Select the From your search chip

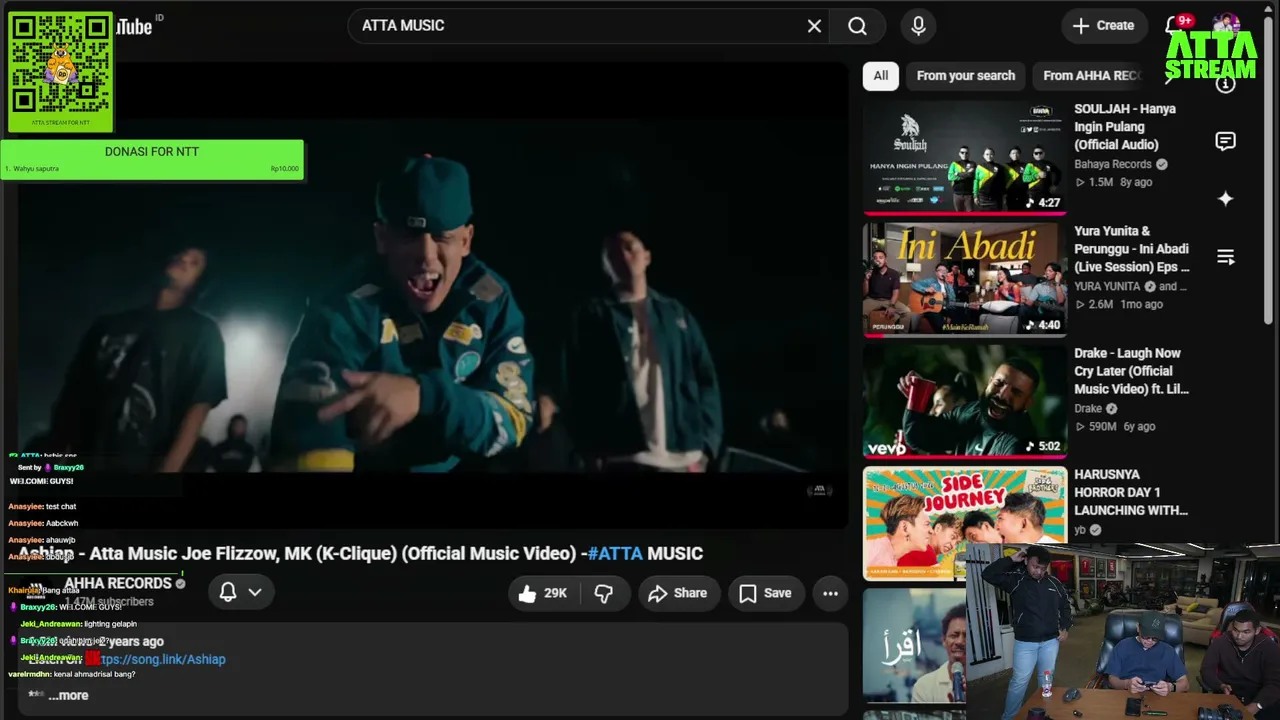[x=966, y=75]
